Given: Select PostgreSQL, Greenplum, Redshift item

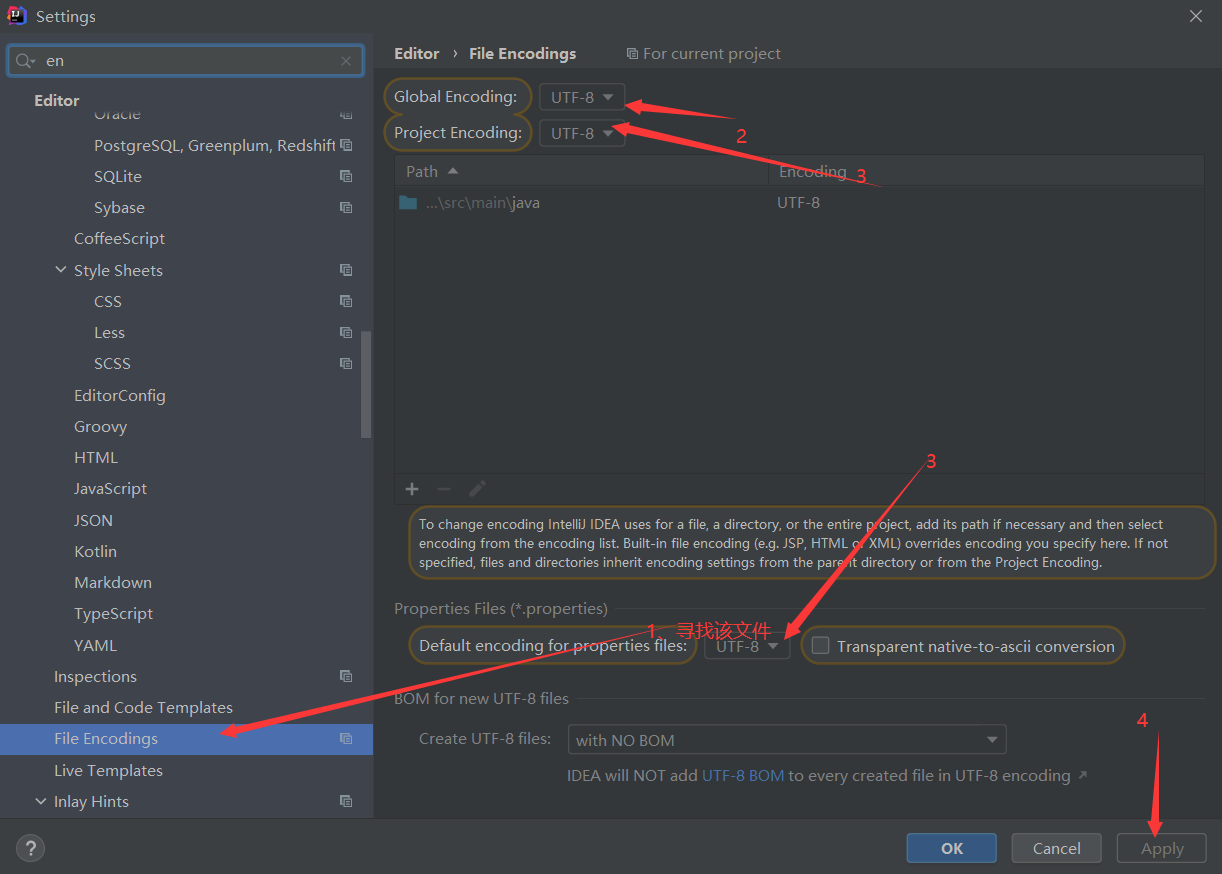Looking at the screenshot, I should (x=214, y=145).
